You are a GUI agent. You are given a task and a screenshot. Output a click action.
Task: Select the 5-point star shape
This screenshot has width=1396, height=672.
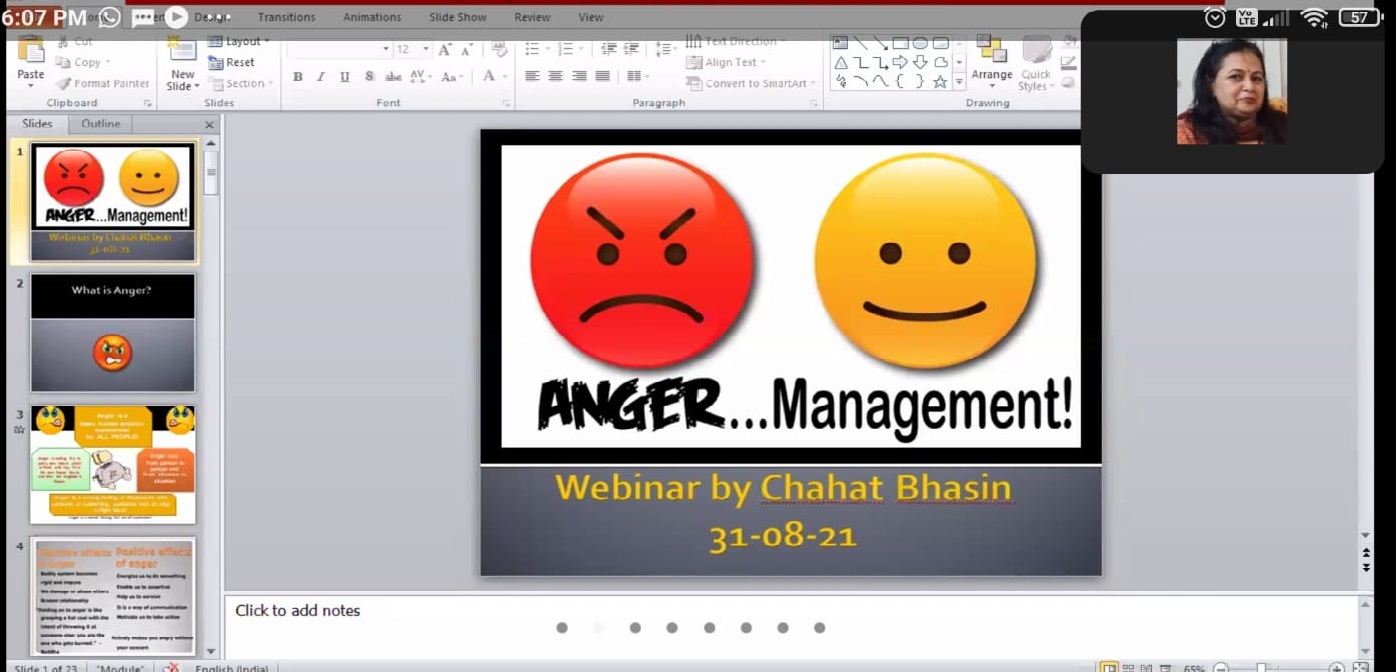tap(940, 82)
